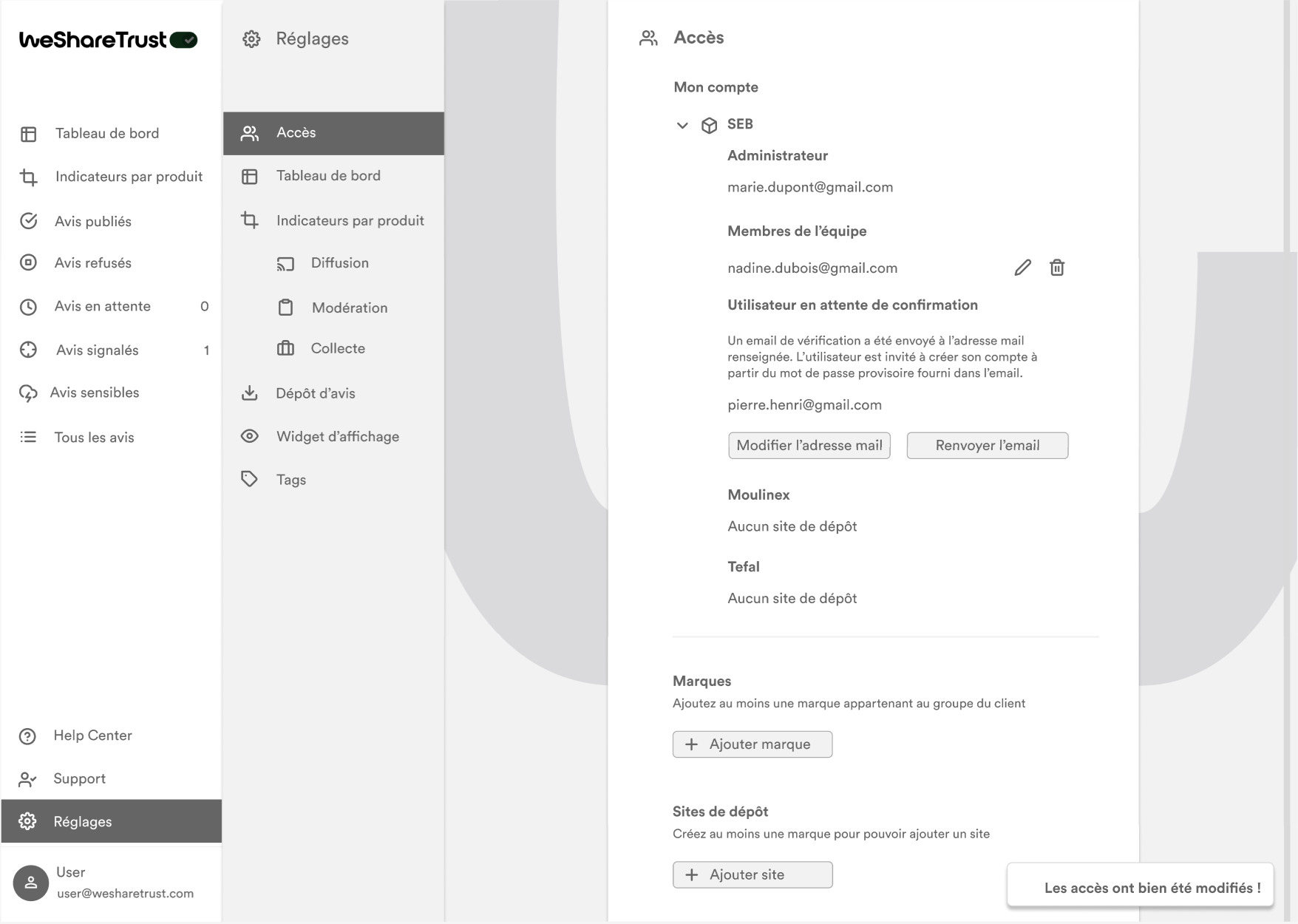
Task: Click the pencil icon beside nadine.dubois@gmail.com
Action: (x=1022, y=268)
